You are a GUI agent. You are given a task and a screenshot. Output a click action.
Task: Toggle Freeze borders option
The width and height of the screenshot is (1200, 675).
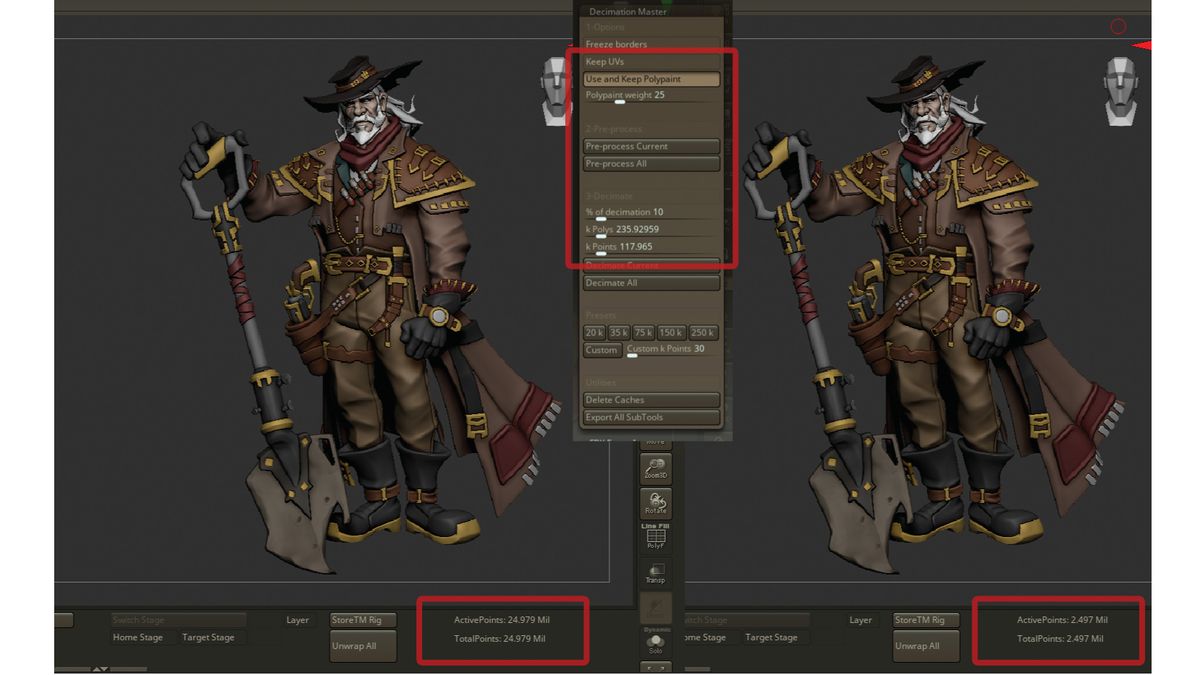649,44
